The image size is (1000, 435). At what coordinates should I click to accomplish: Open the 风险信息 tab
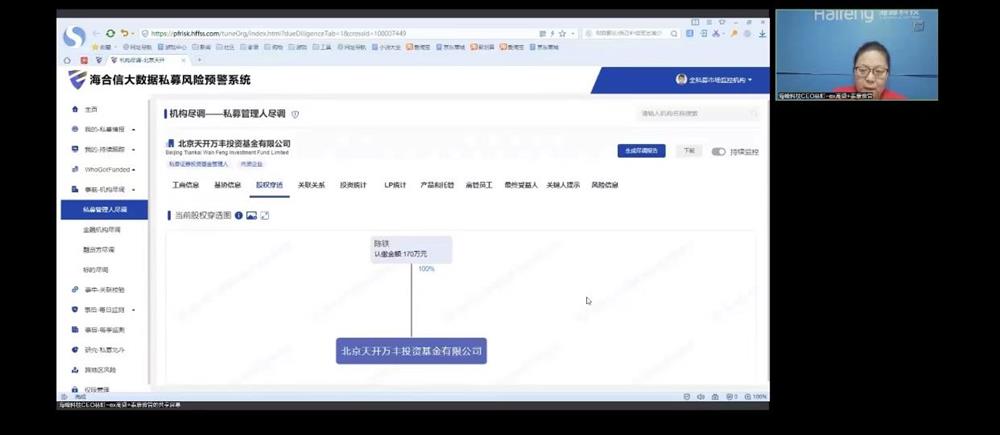(x=605, y=185)
